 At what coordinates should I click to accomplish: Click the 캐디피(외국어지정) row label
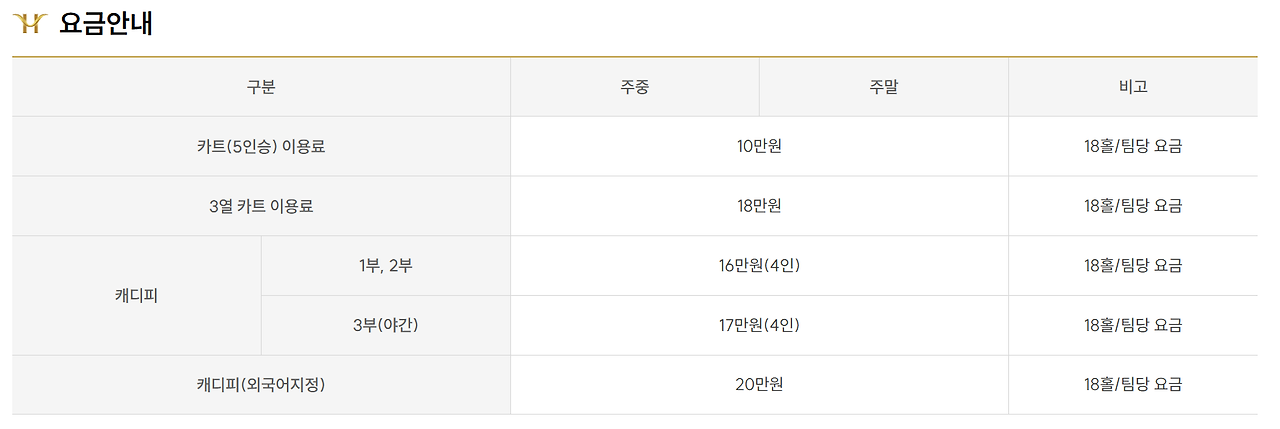261,385
